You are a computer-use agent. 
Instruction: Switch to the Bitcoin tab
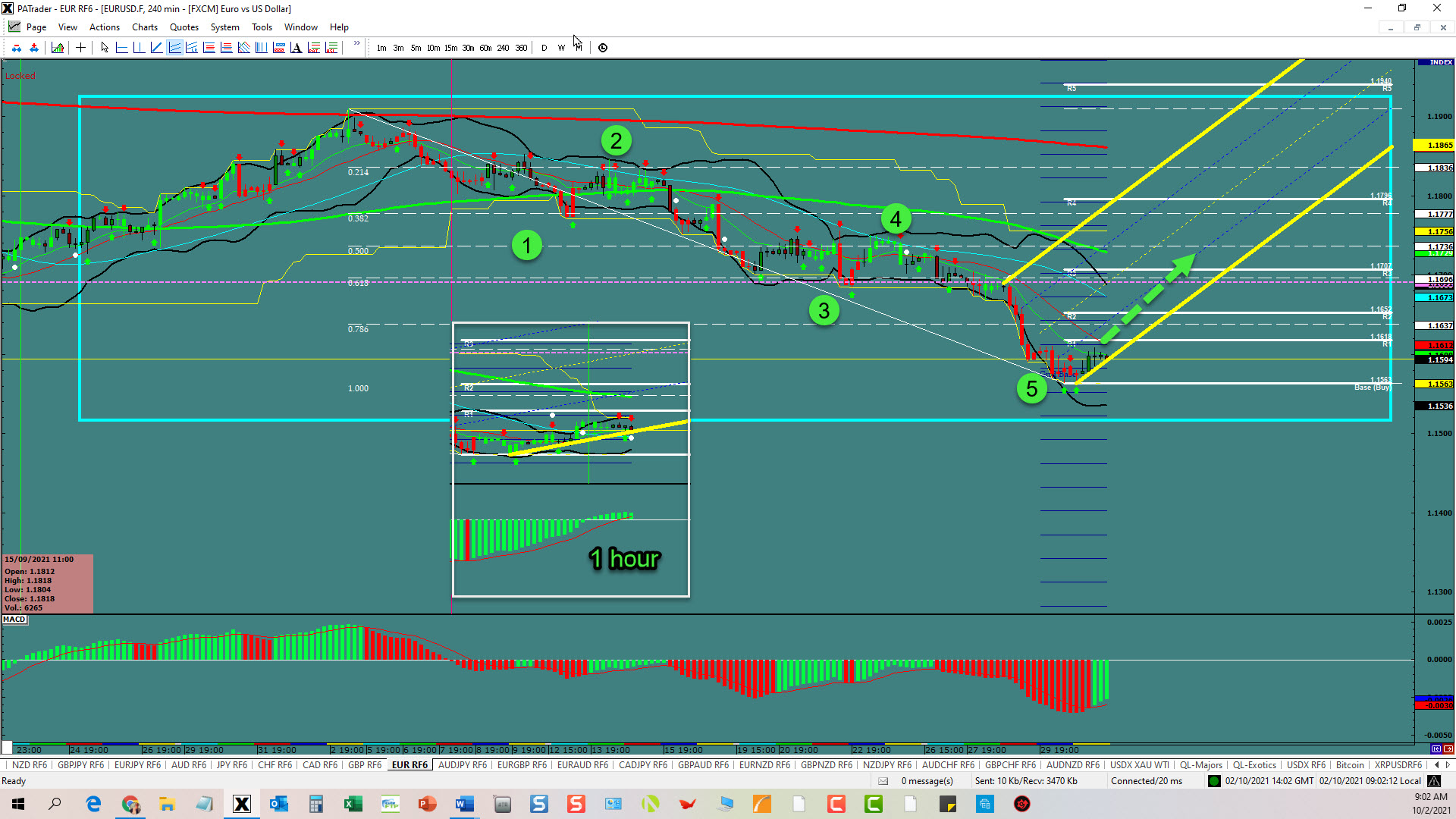[1350, 765]
